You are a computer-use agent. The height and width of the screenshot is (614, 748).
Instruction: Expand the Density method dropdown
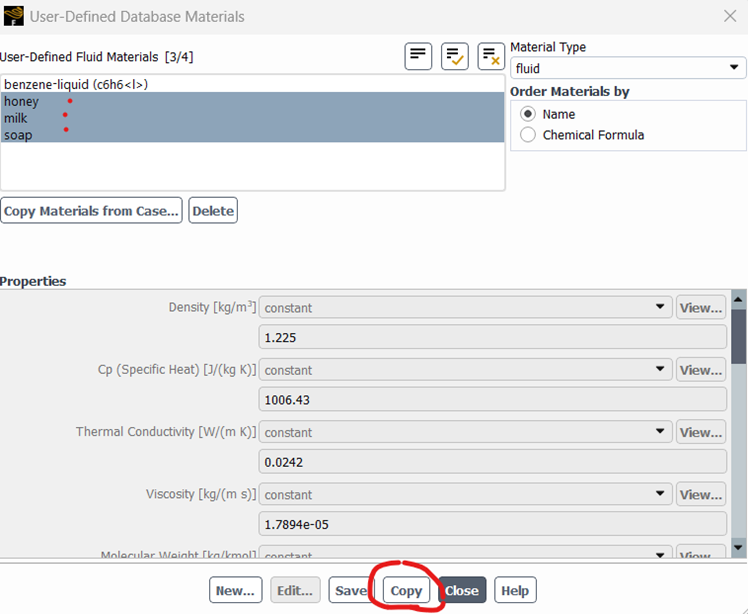pyautogui.click(x=465, y=308)
